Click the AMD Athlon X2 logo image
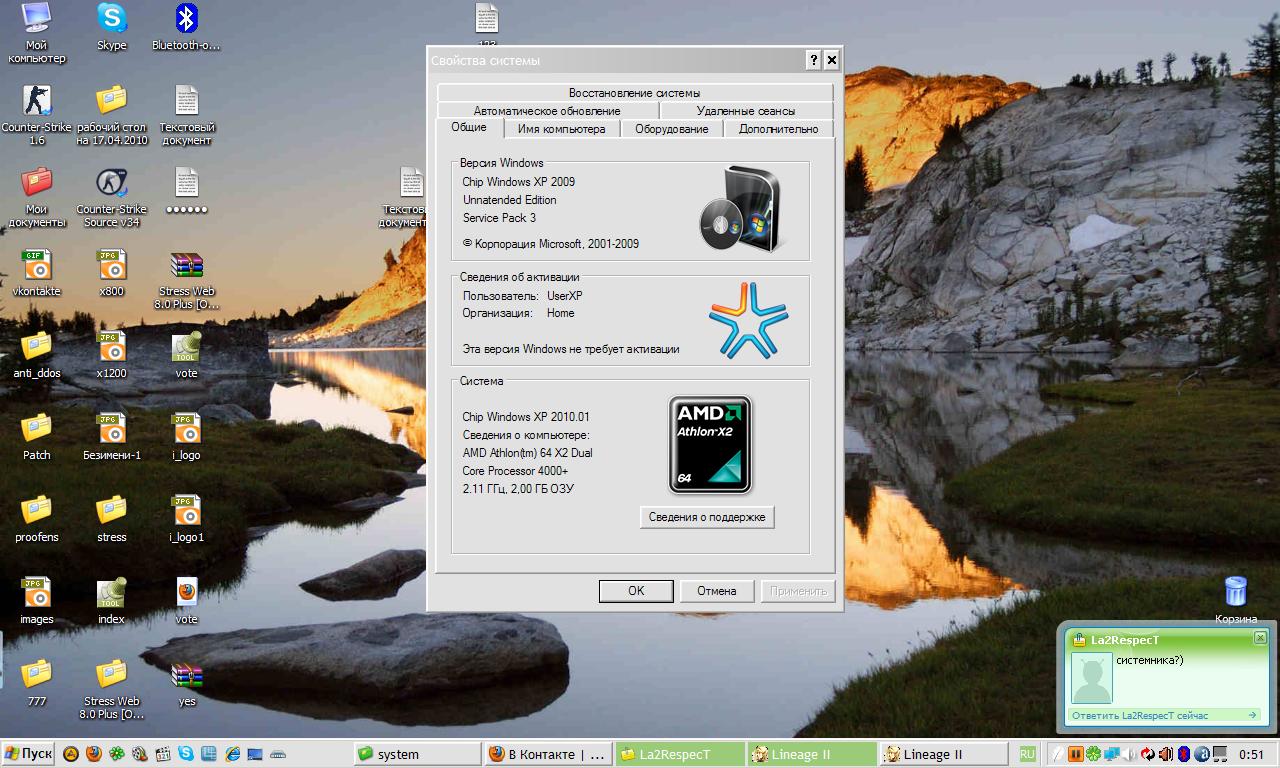The width and height of the screenshot is (1280, 768). pyautogui.click(x=709, y=445)
